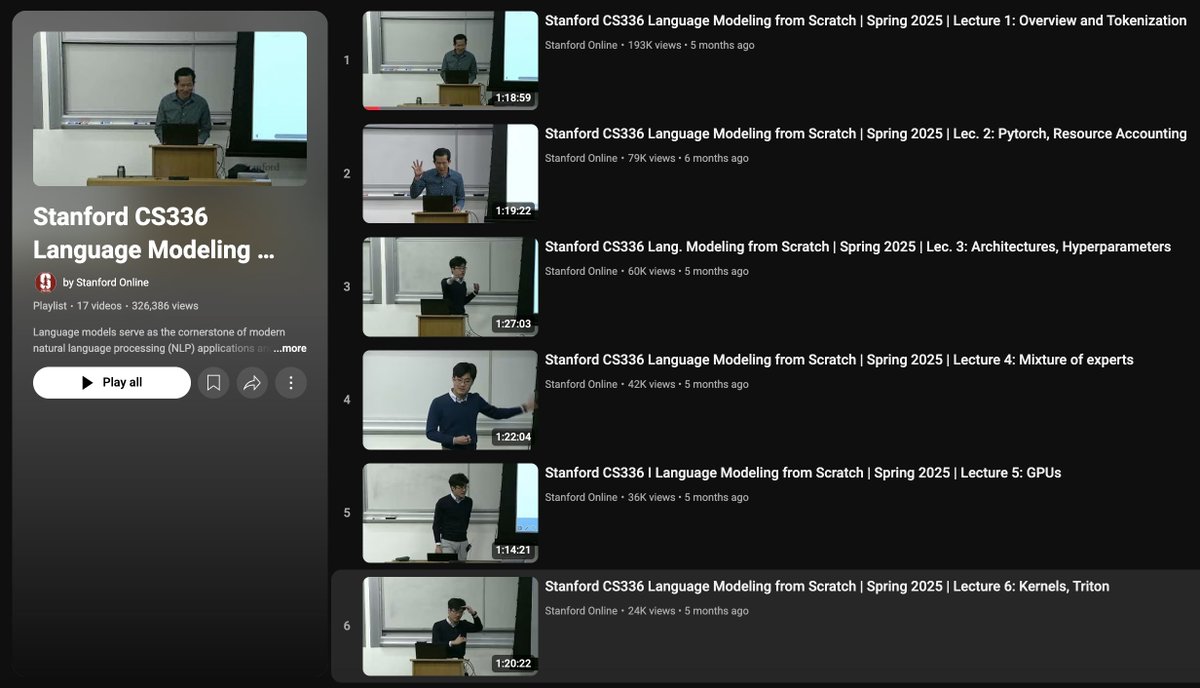1200x688 pixels.
Task: Share playlist using arrow icon
Action: [x=252, y=382]
